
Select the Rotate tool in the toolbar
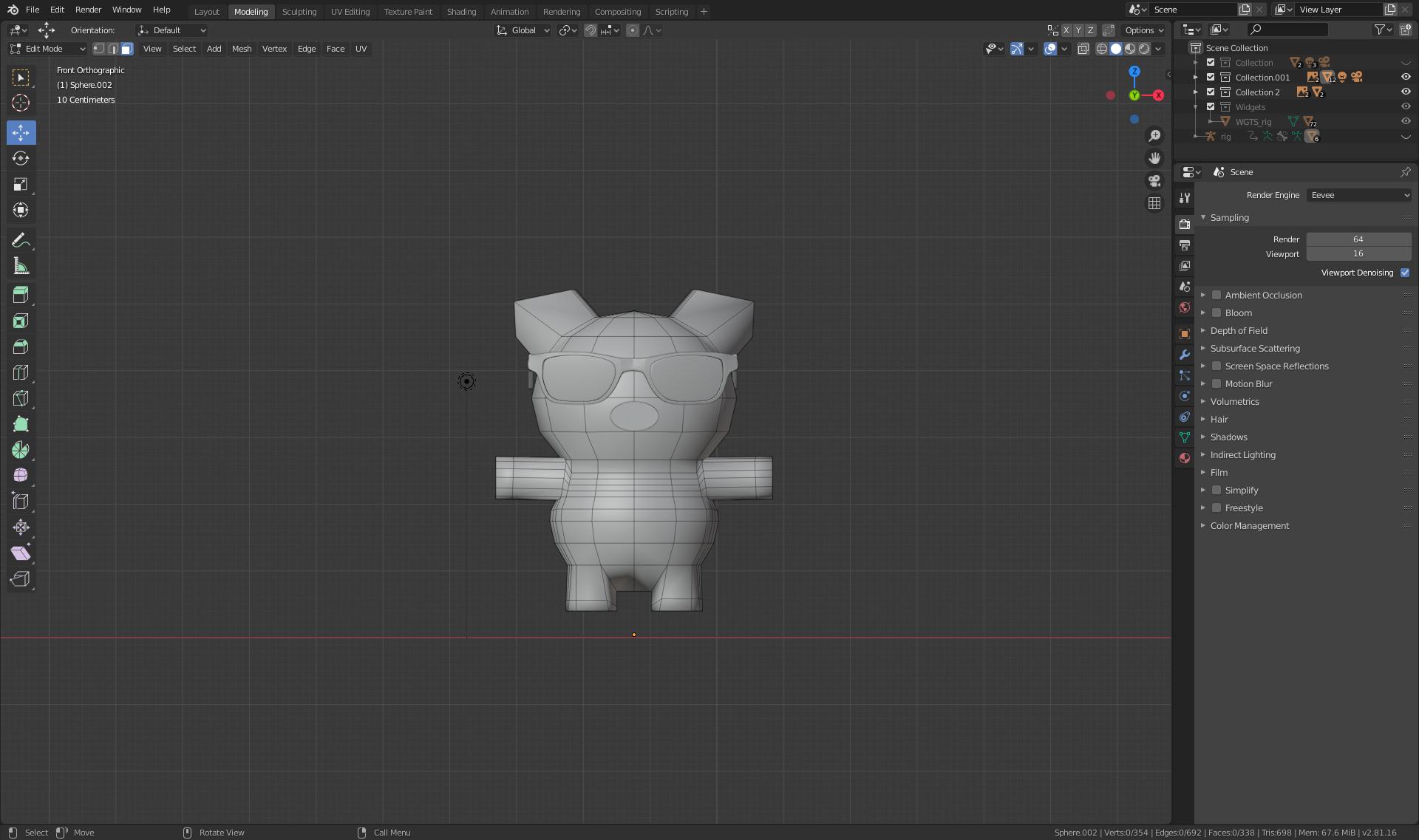point(21,158)
